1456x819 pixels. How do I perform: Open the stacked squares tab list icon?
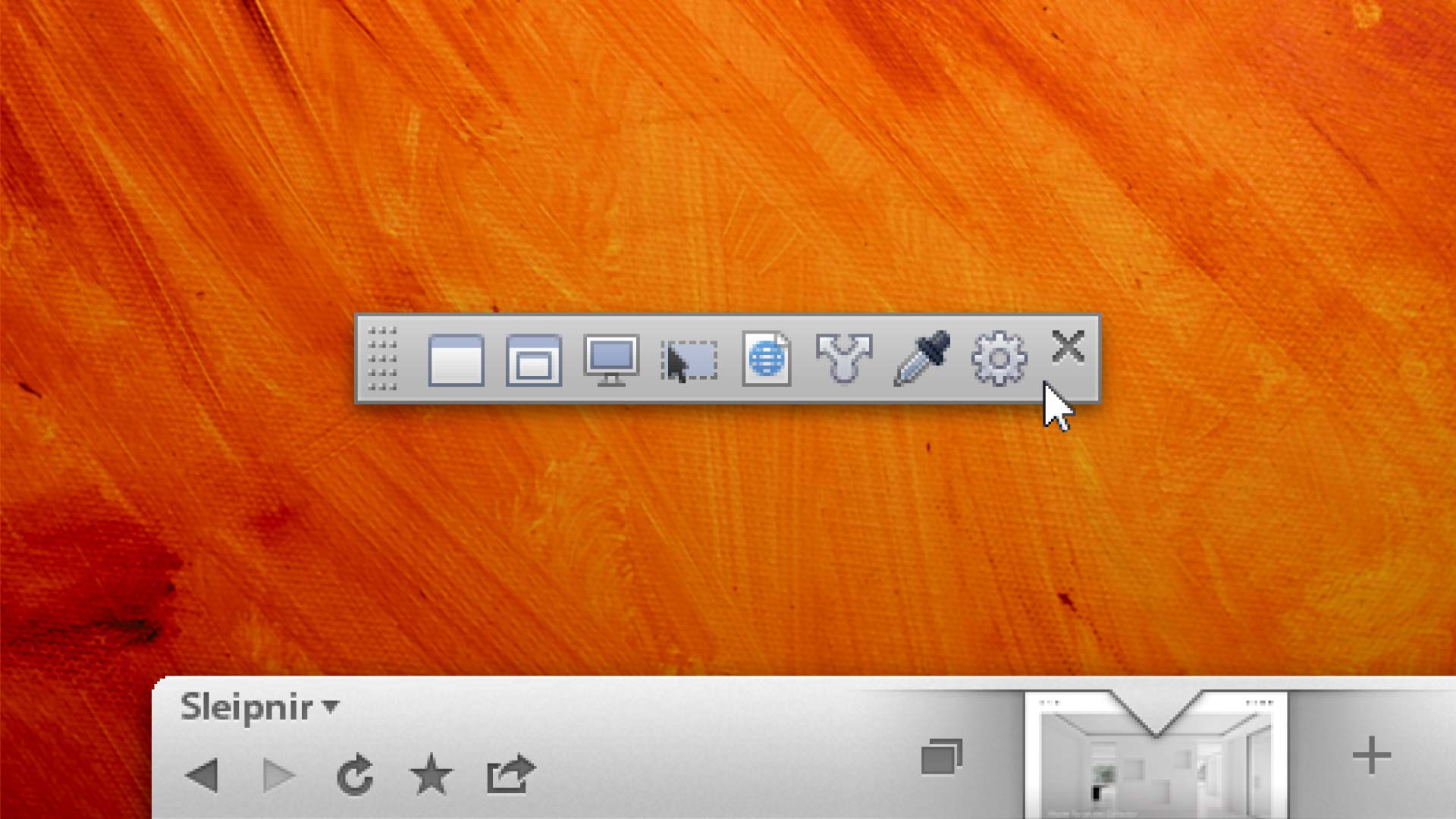coord(942,756)
